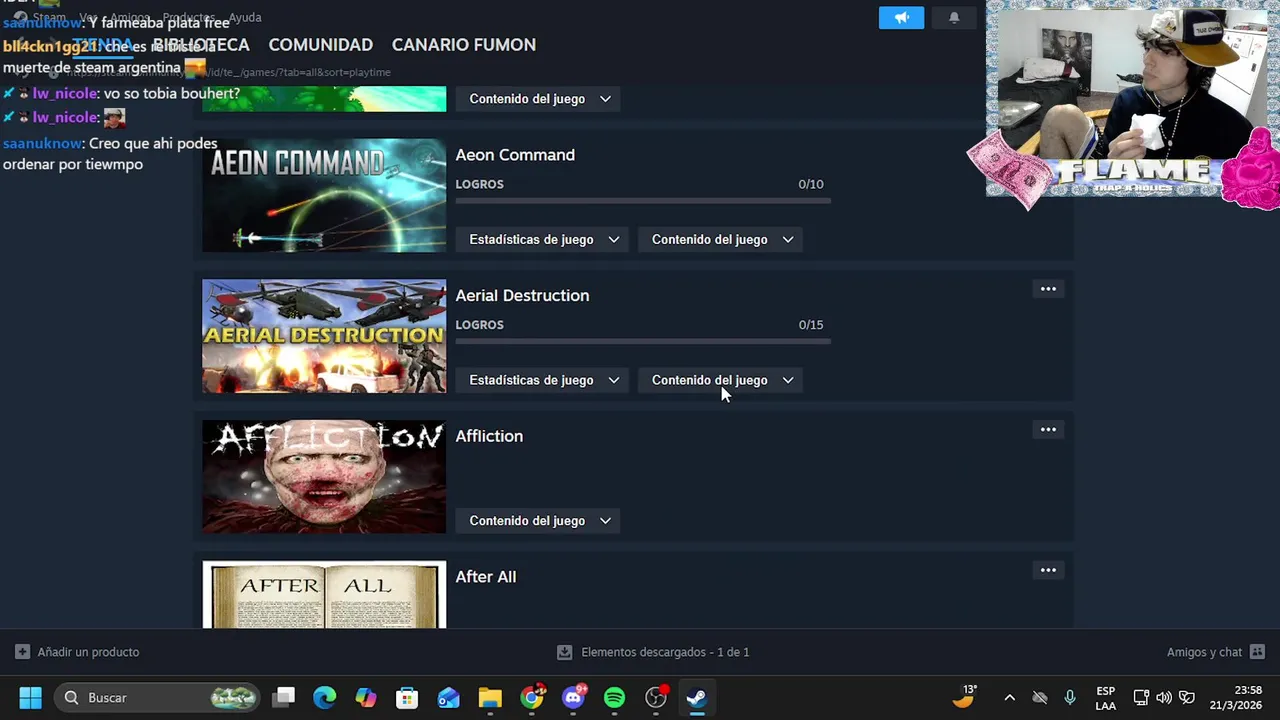
Task: Click the Steam taskbar icon
Action: click(x=697, y=698)
